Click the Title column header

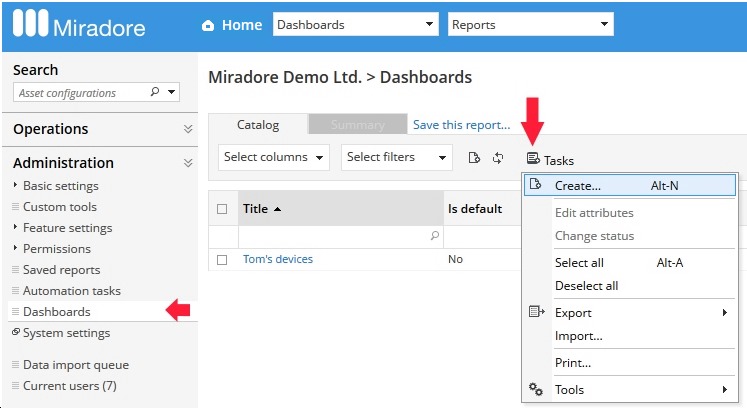(x=341, y=209)
